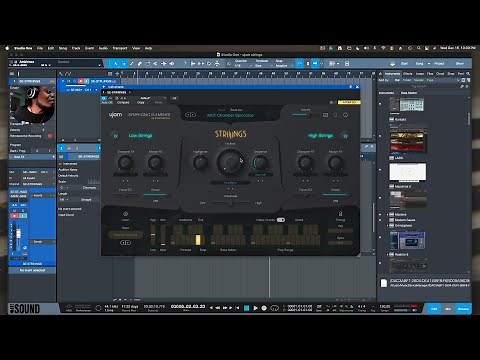Click the question mark help icon

tap(185, 63)
